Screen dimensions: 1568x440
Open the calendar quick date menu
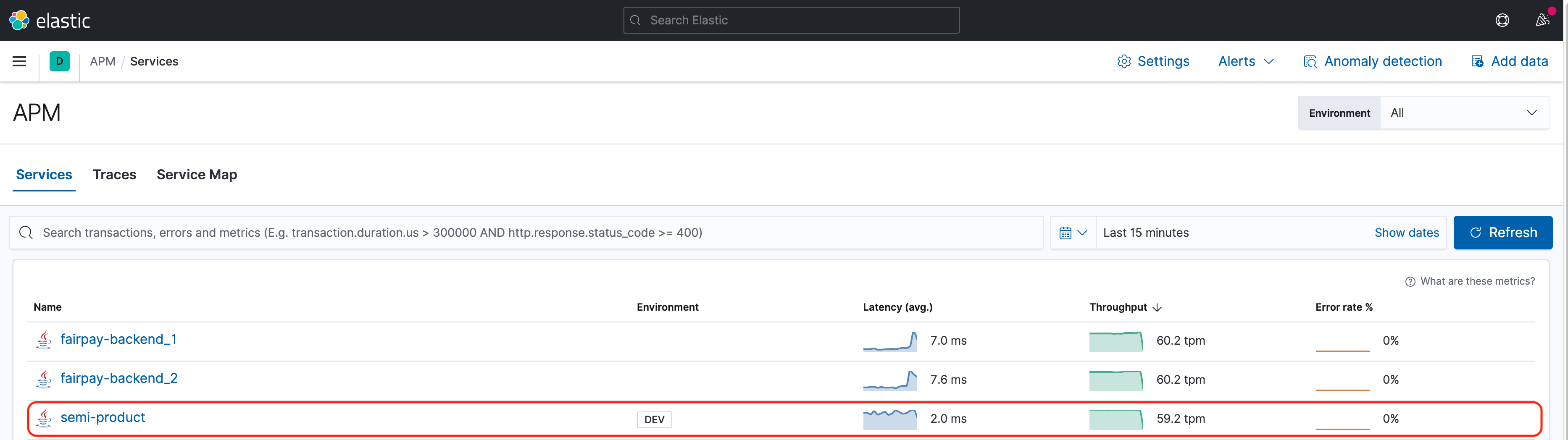pyautogui.click(x=1073, y=233)
